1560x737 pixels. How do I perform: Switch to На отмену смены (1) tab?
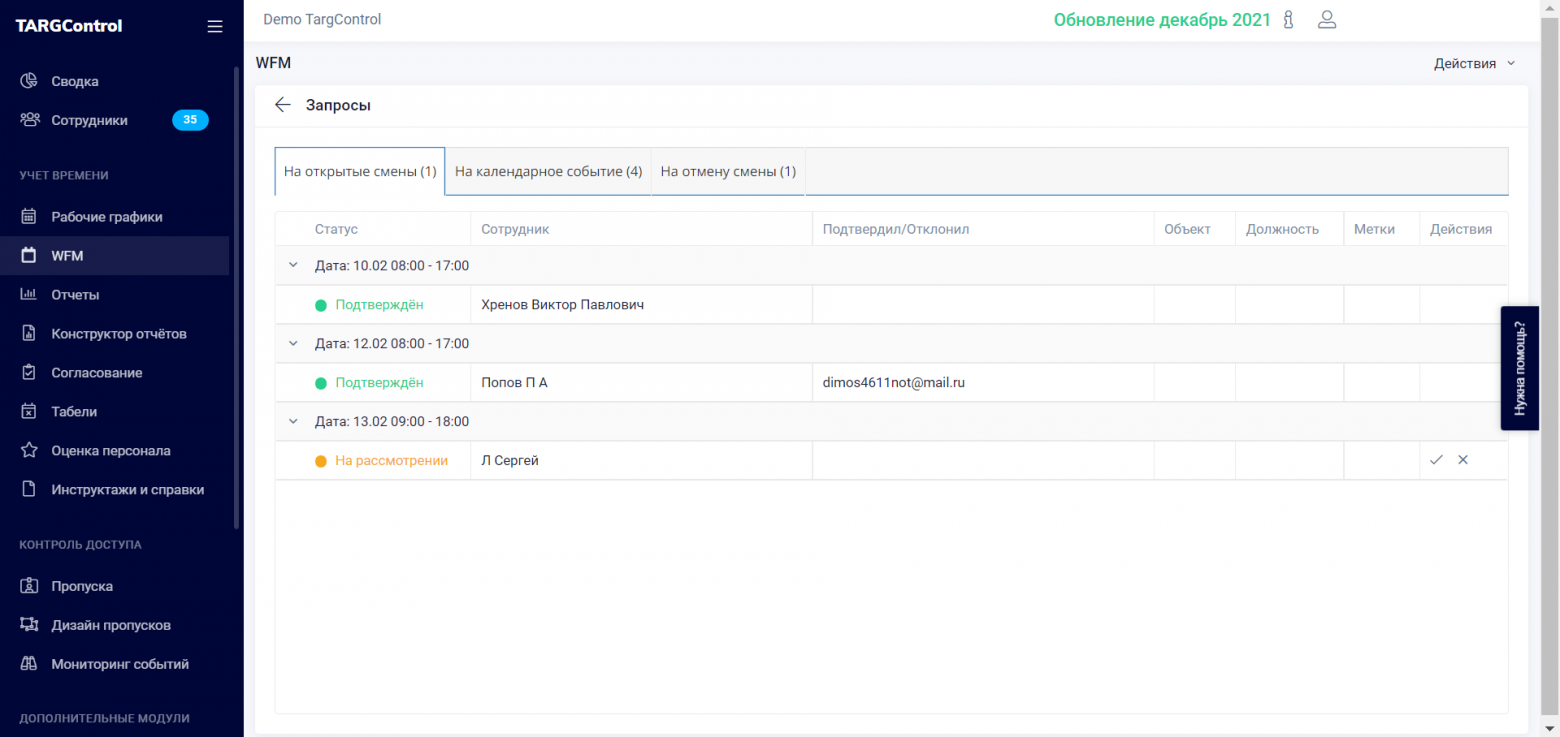point(728,171)
